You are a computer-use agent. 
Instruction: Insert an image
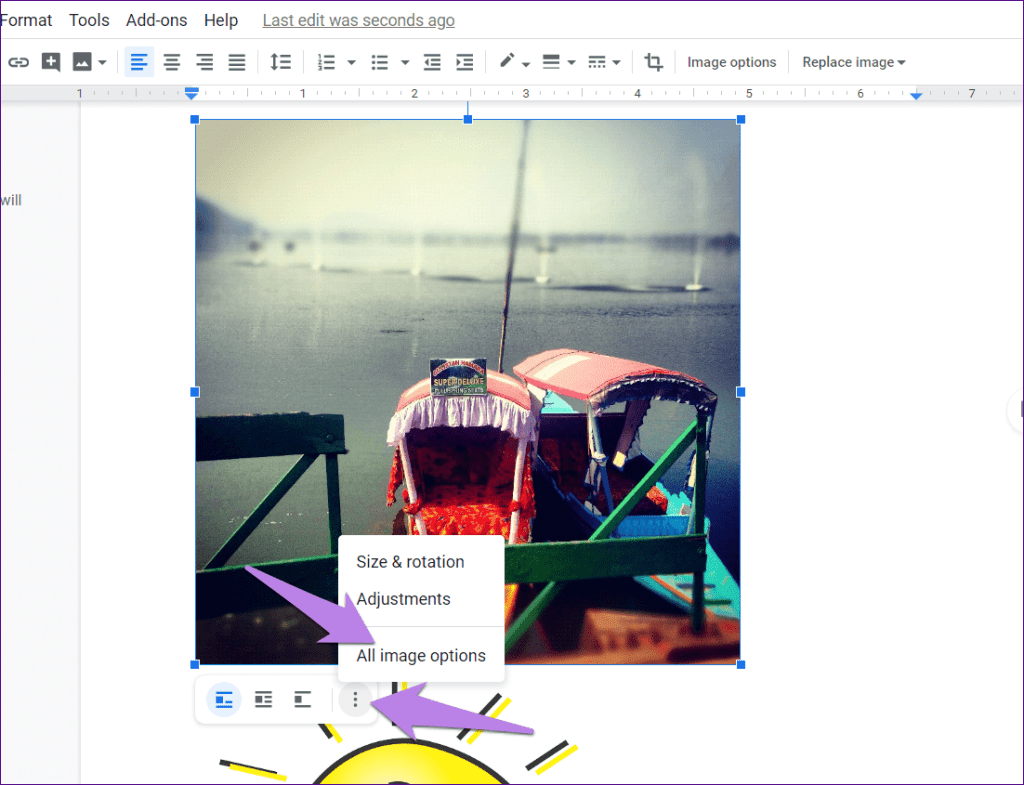coord(81,61)
